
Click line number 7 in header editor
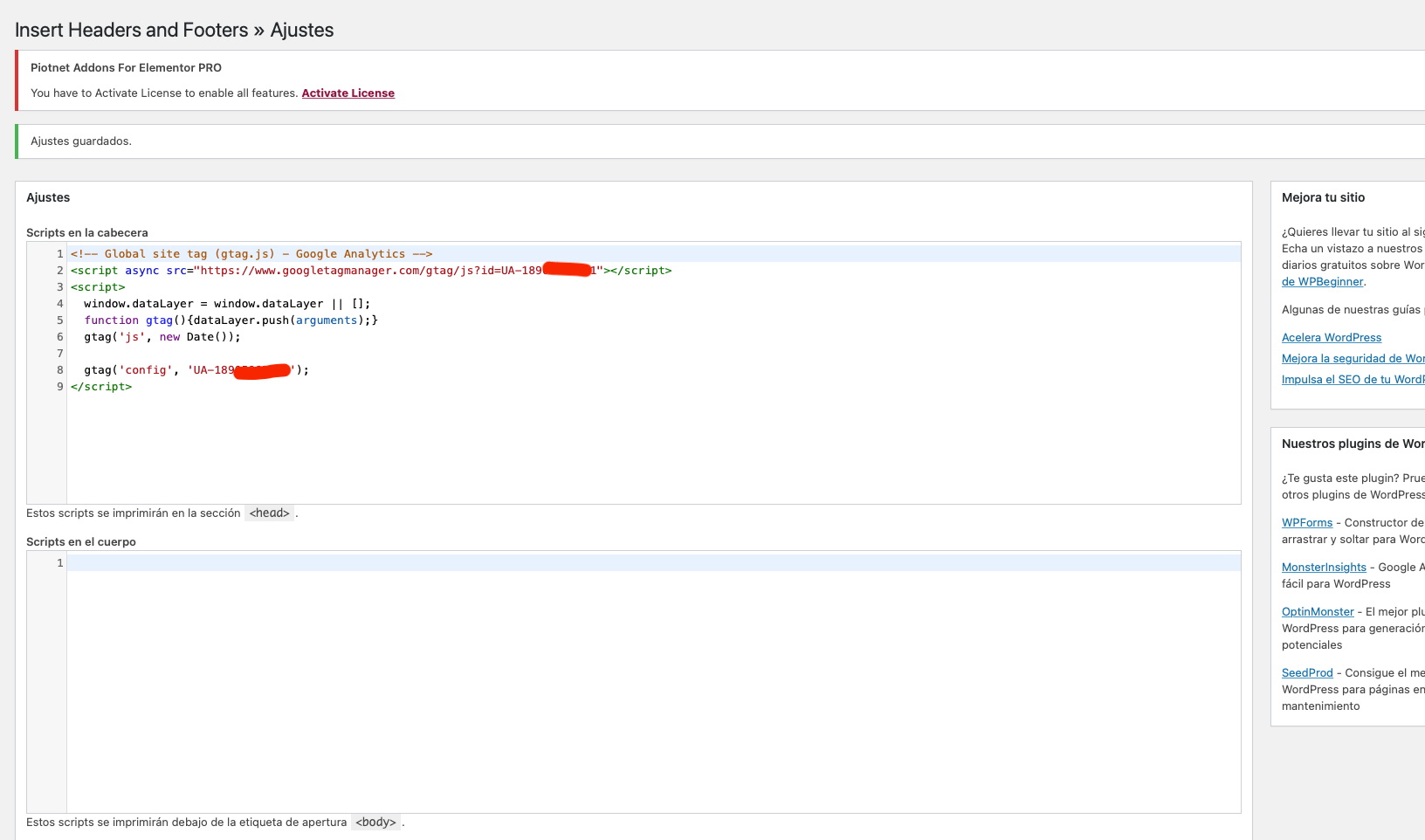[x=60, y=354]
